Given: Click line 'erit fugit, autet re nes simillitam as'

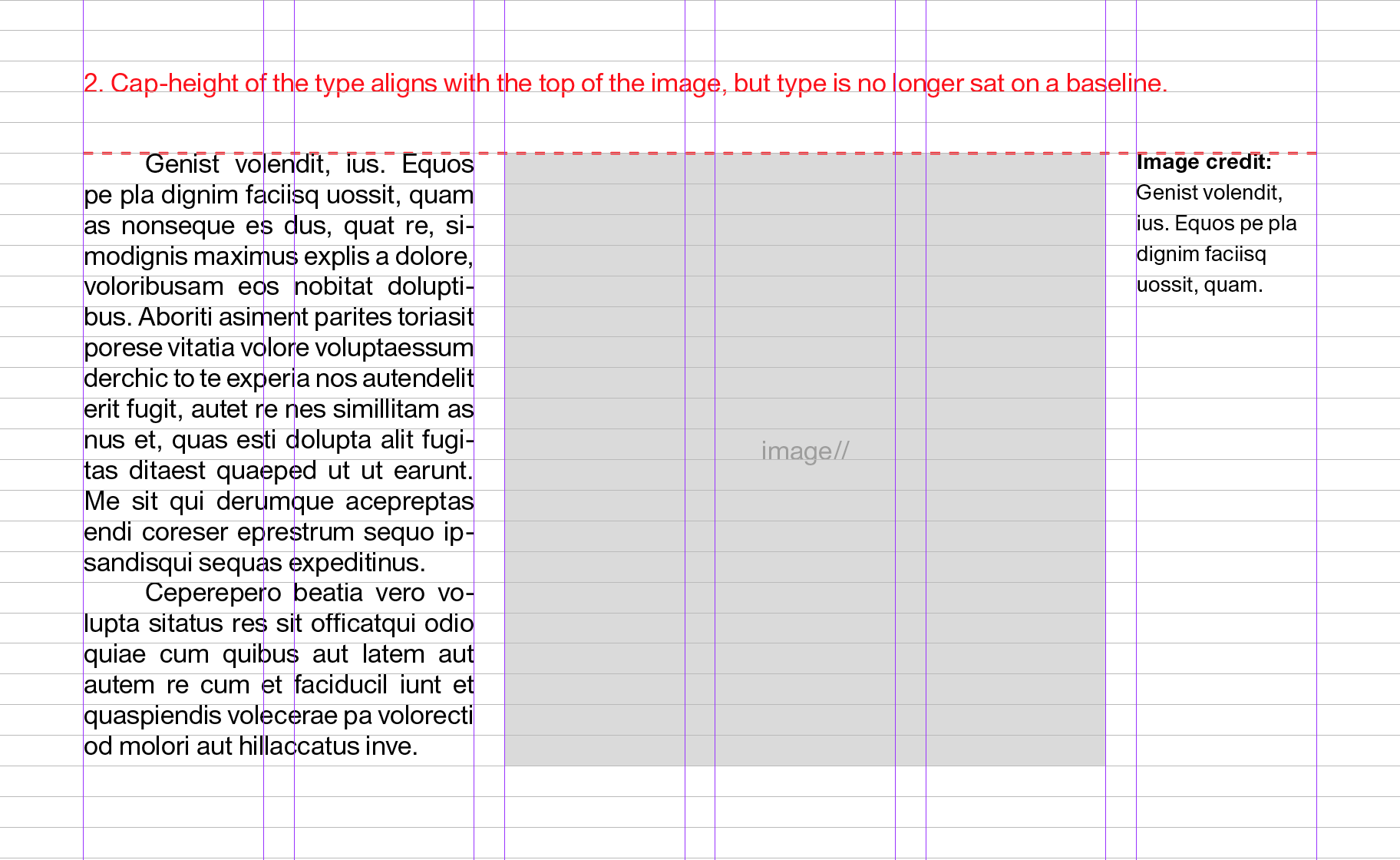Looking at the screenshot, I should (279, 410).
